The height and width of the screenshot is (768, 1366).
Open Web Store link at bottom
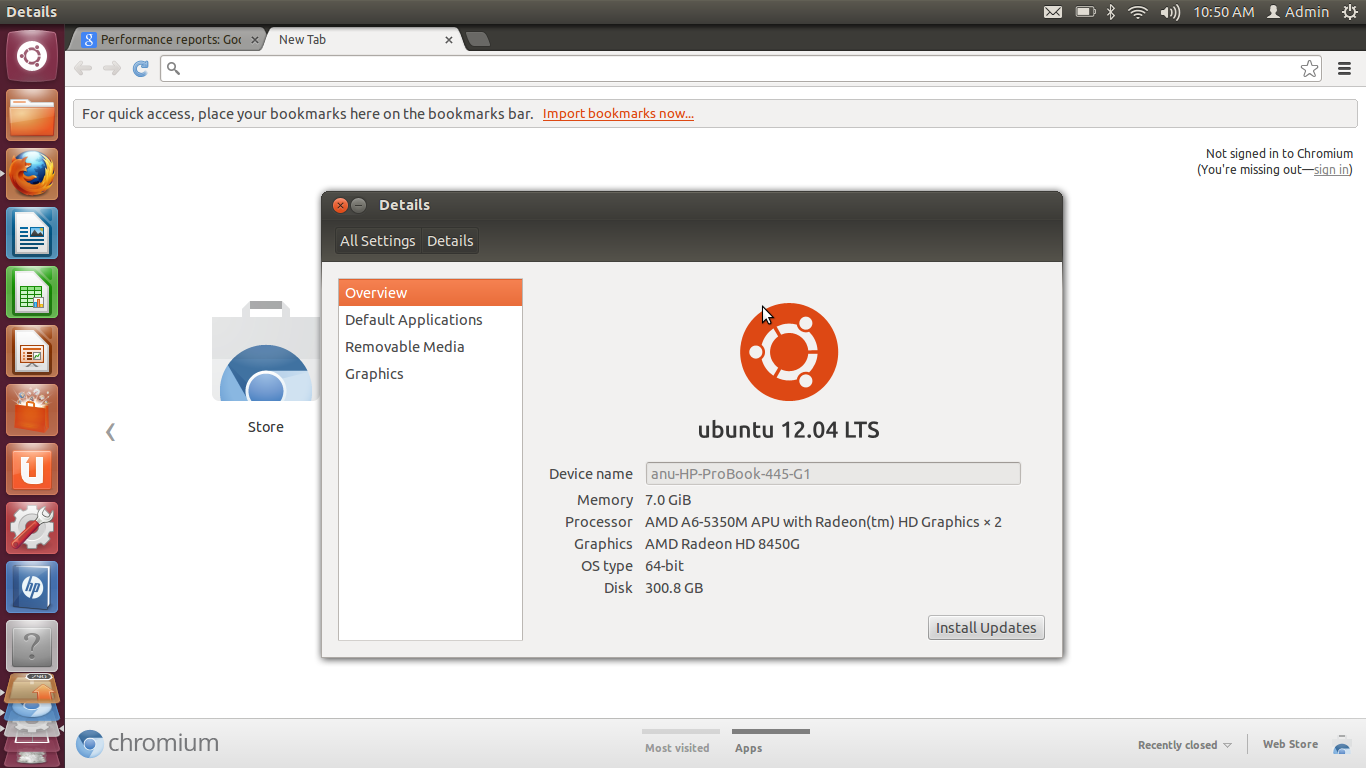click(1290, 744)
